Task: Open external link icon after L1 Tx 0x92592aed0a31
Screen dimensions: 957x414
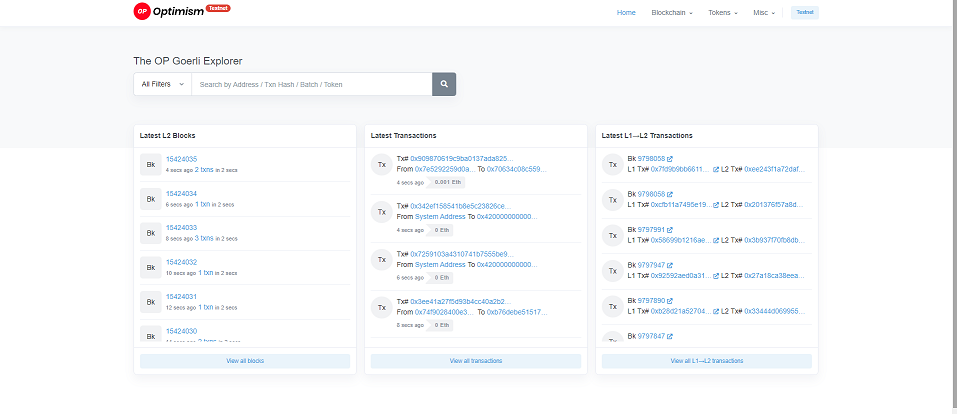Action: tap(716, 275)
